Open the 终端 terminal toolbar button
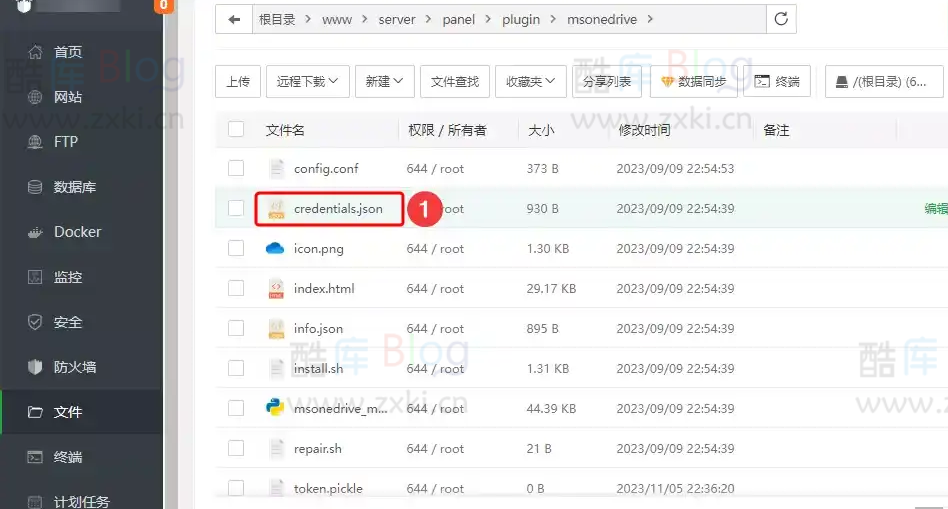 pyautogui.click(x=777, y=82)
